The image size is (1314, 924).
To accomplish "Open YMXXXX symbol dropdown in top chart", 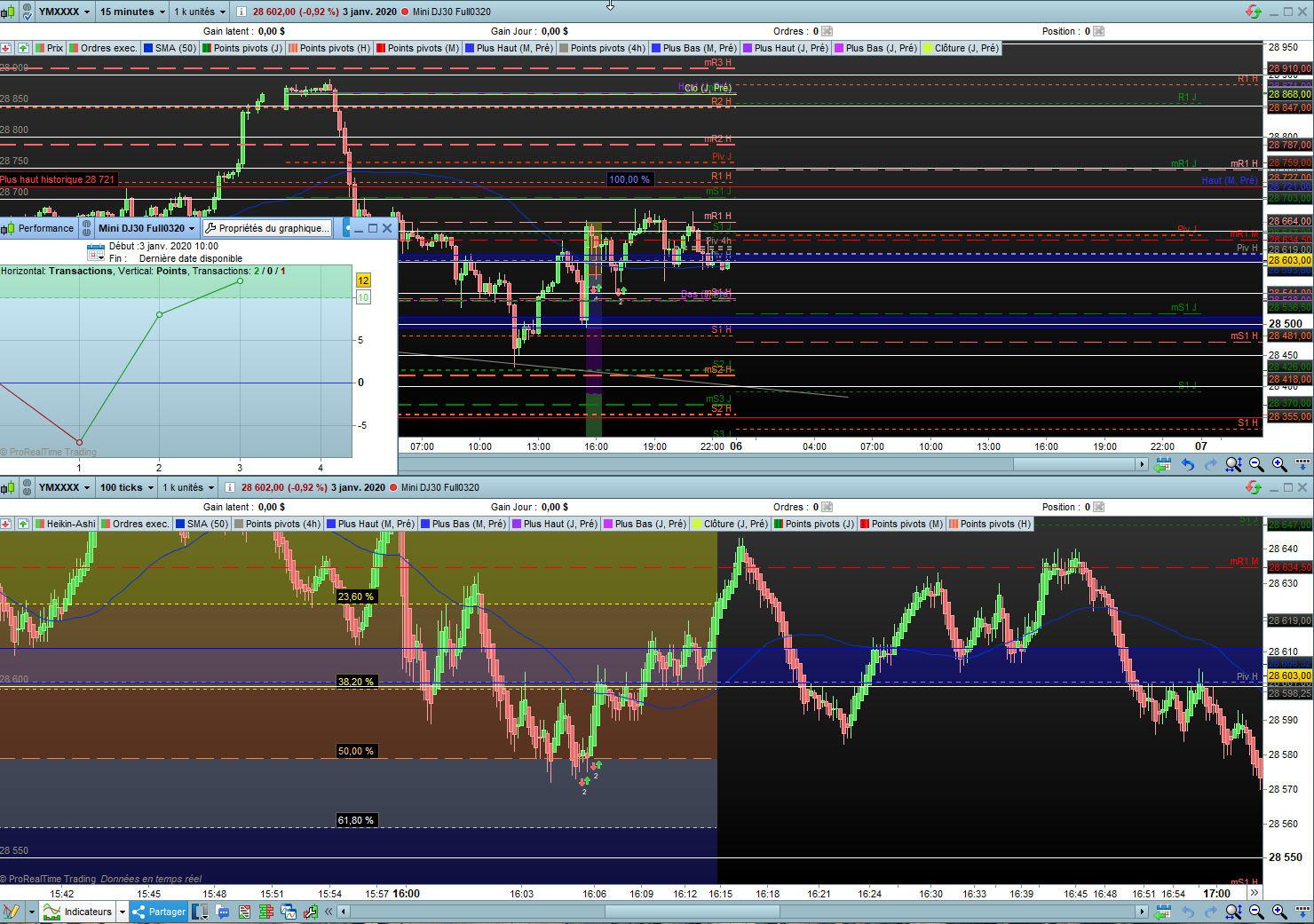I will tap(65, 12).
